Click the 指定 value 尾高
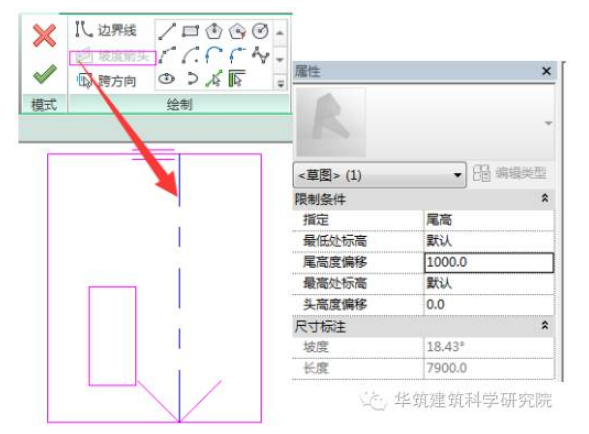This screenshot has width=589, height=434. coord(489,220)
